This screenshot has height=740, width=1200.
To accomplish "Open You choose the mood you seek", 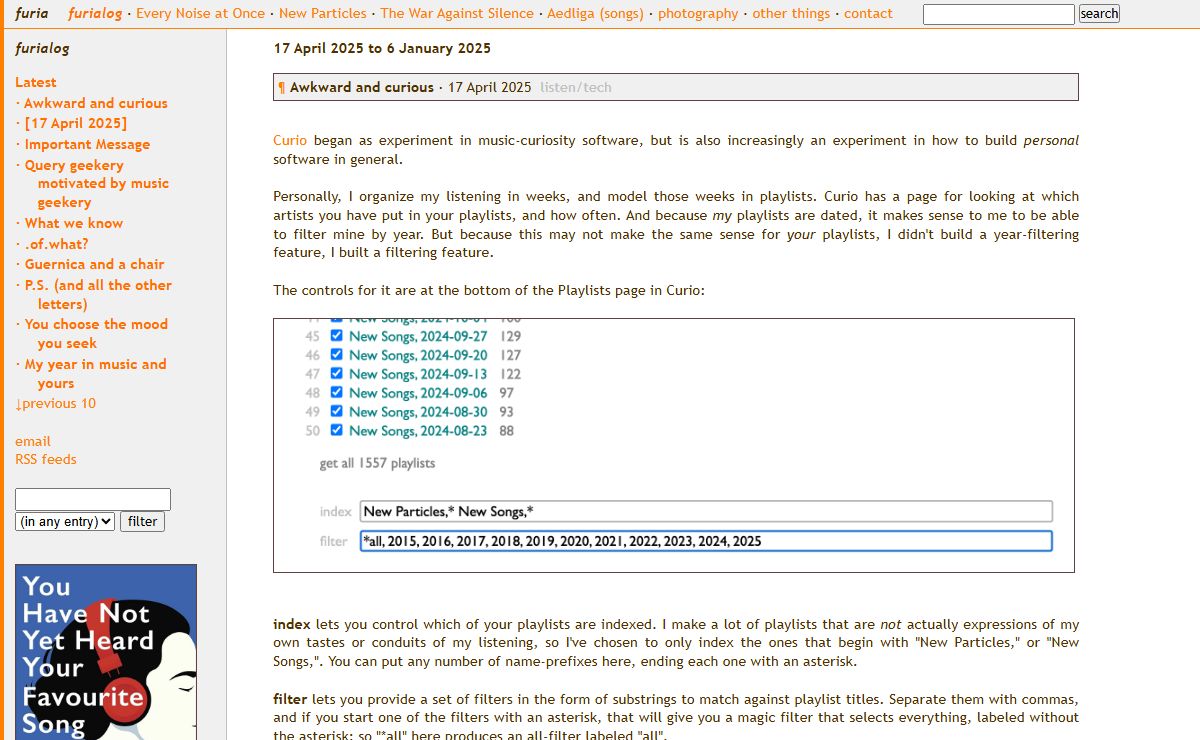I will click(x=96, y=334).
